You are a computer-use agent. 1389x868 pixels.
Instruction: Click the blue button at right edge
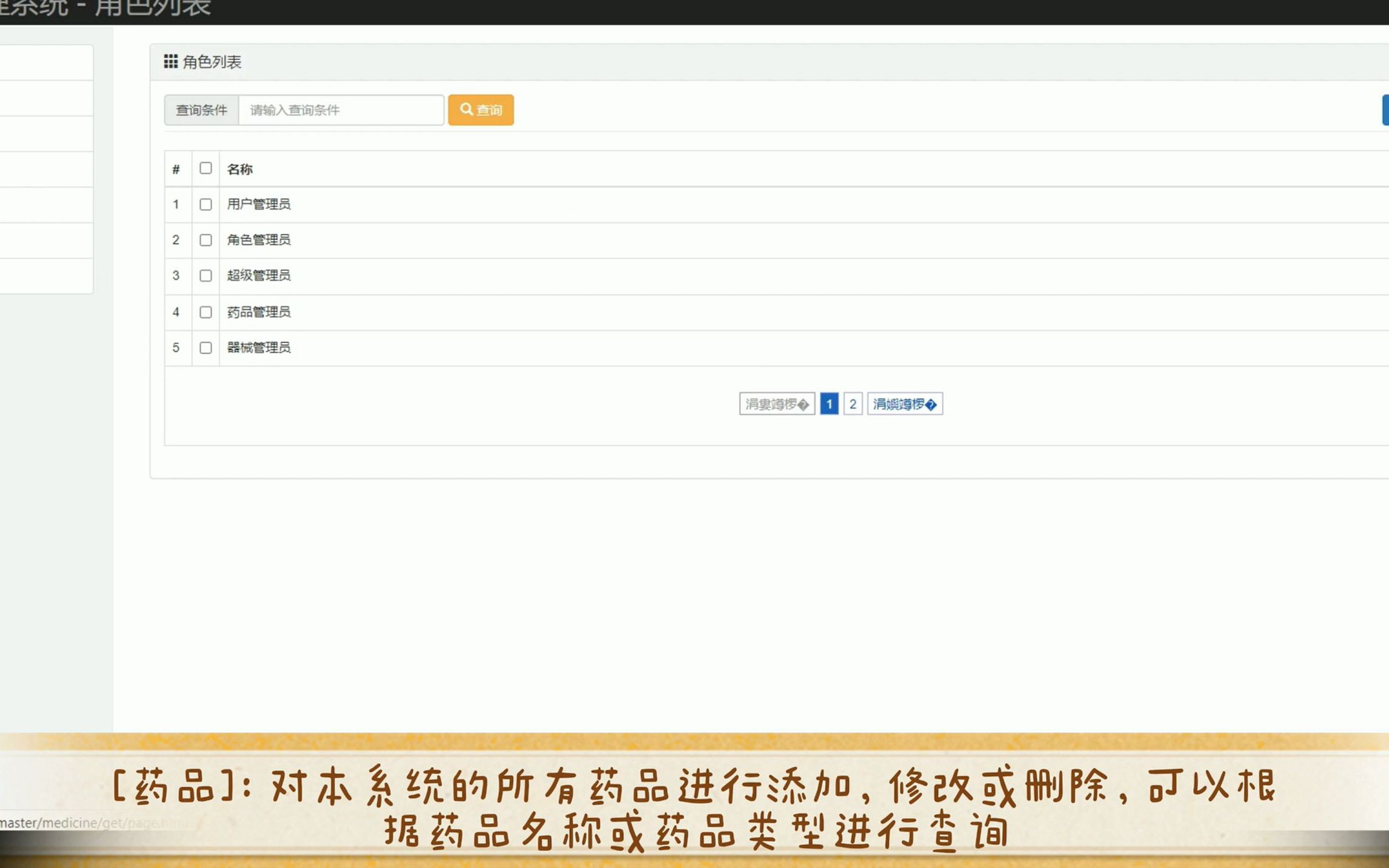[x=1385, y=110]
